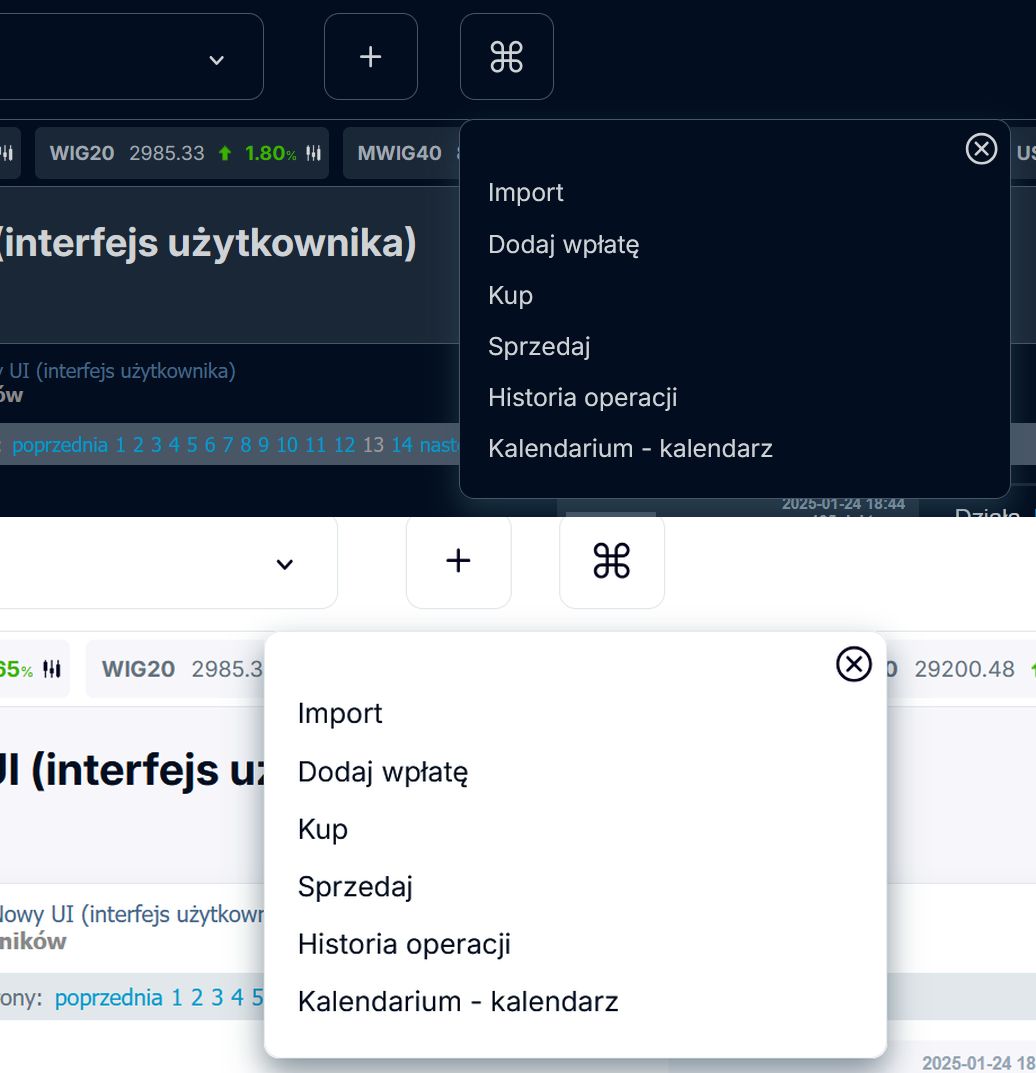
Task: Click the plus button in dark theme header
Action: 370,57
